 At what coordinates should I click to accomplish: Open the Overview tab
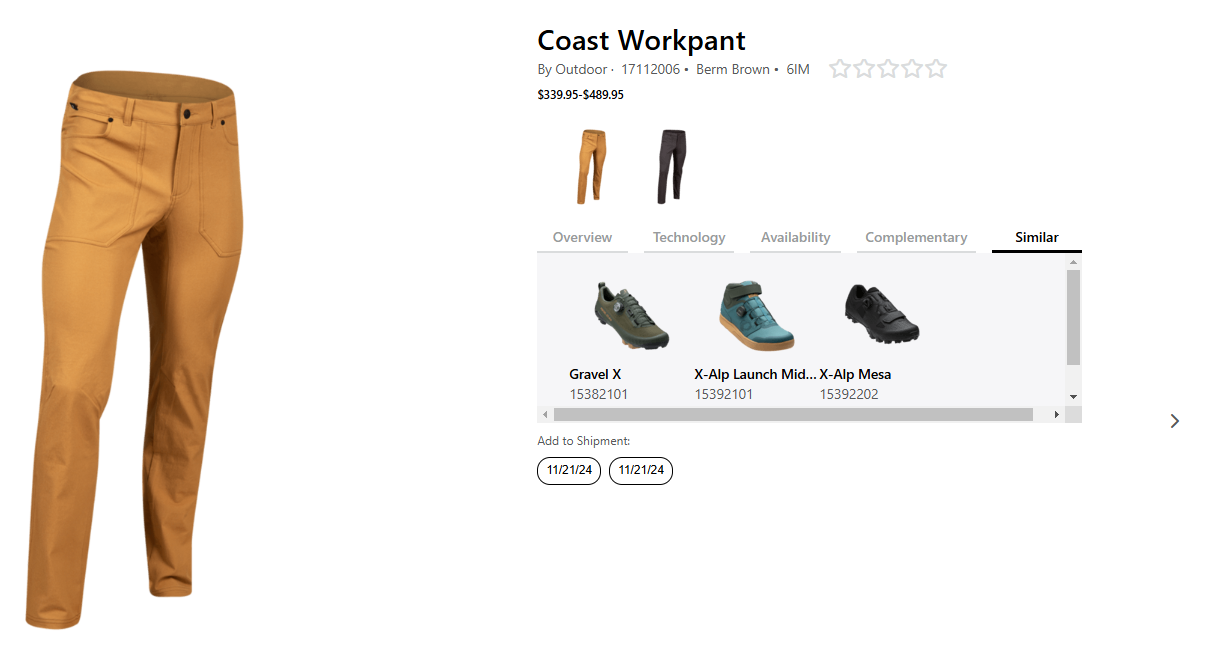click(x=582, y=238)
